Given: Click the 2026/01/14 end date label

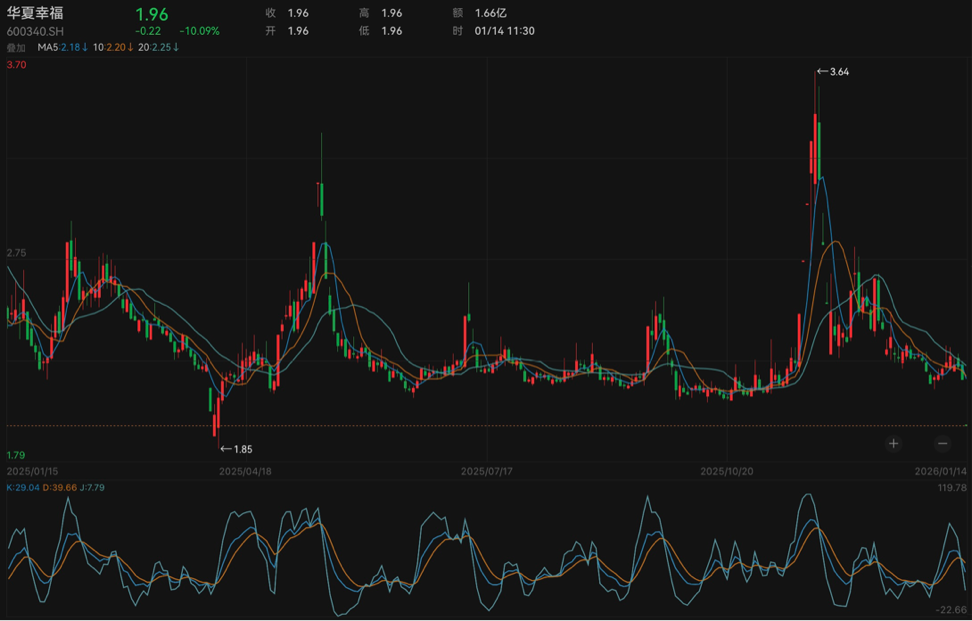Looking at the screenshot, I should pyautogui.click(x=940, y=472).
